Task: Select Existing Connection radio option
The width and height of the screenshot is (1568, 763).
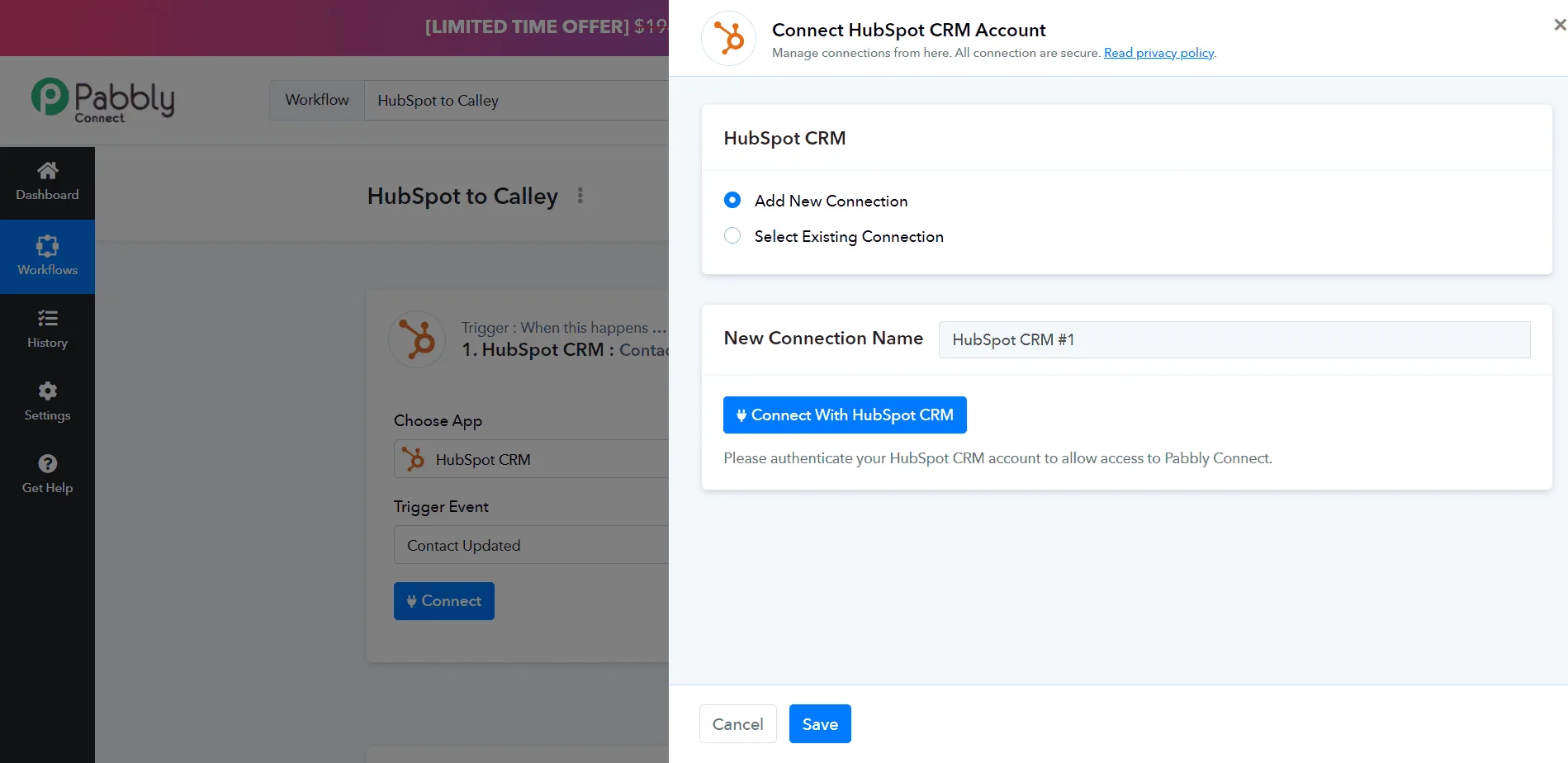Action: point(732,236)
